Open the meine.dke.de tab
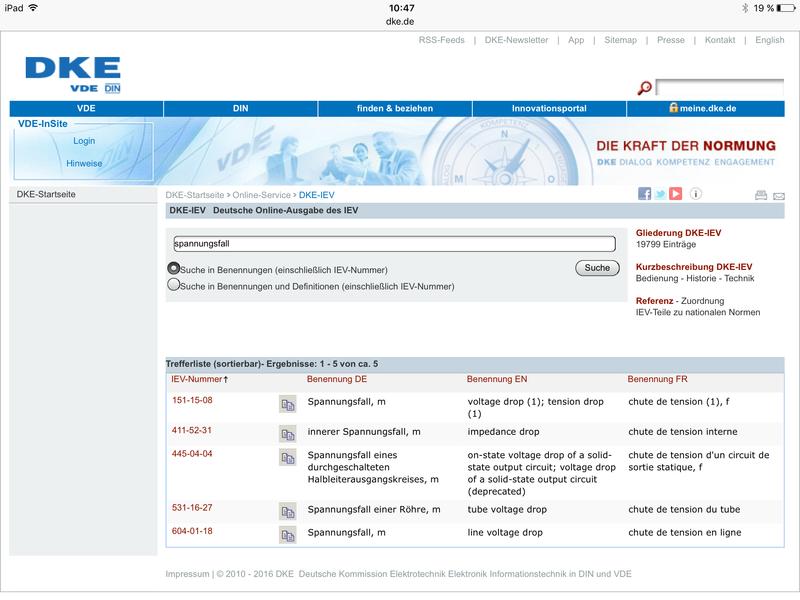 pos(706,109)
